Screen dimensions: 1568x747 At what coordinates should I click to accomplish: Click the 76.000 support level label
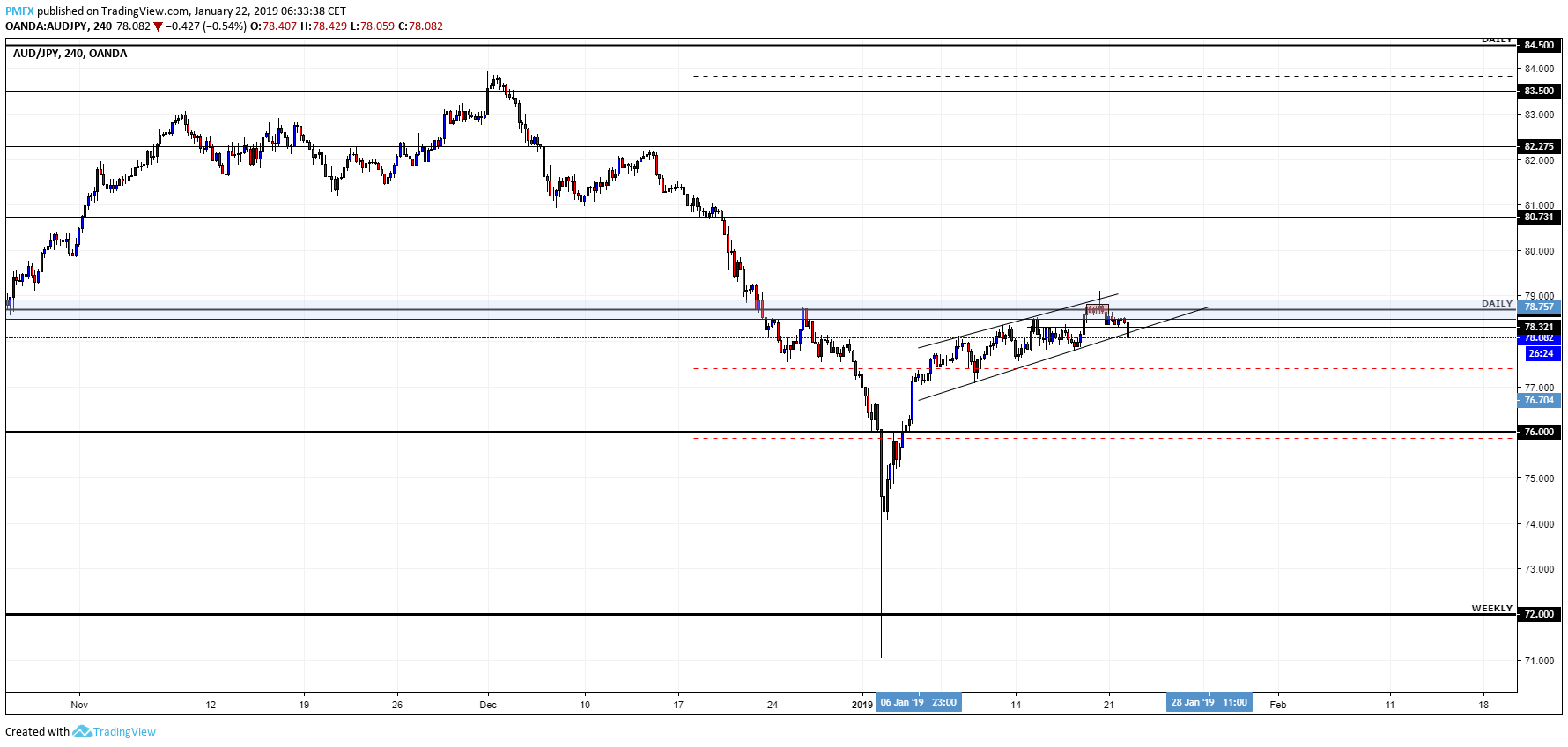click(1539, 432)
